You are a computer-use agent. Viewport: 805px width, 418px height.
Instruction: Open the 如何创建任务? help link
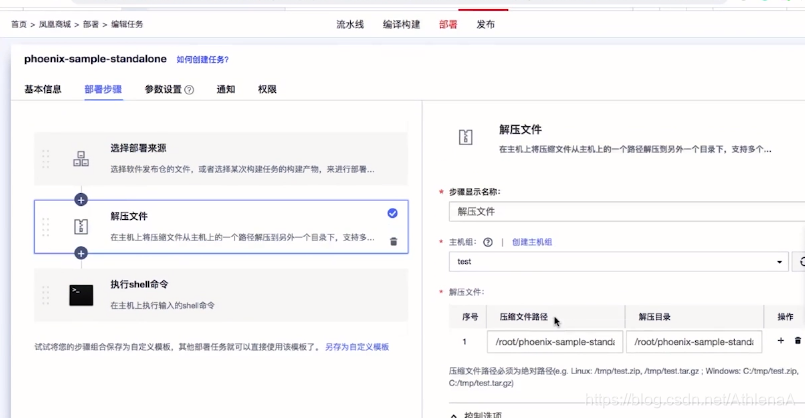(203, 60)
